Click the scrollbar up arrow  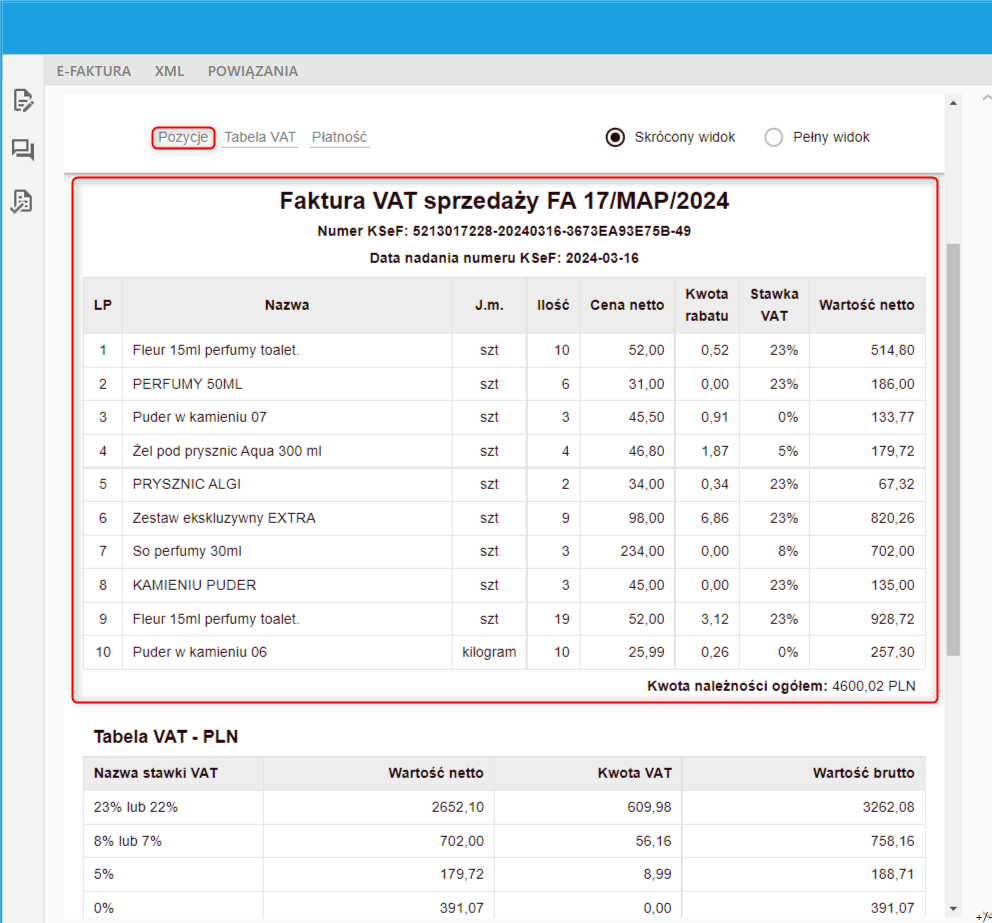point(953,102)
